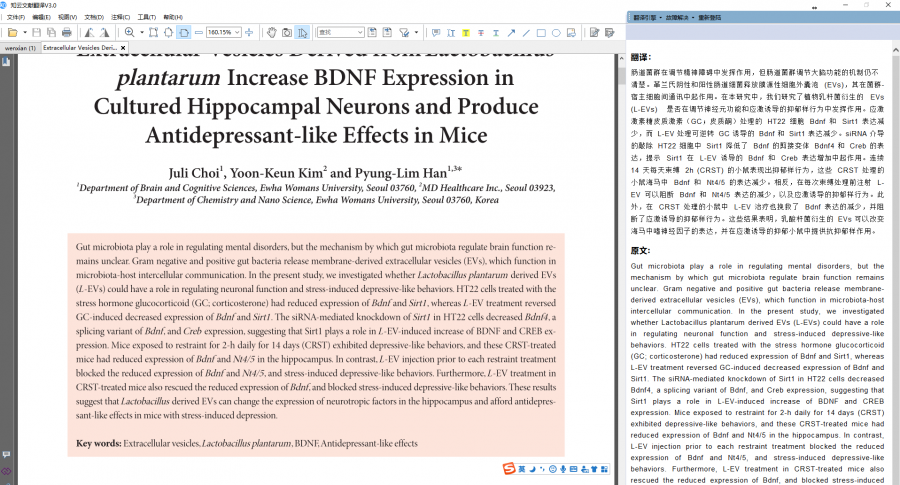Viewport: 900px width, 485px height.
Task: Click the open file folder icon
Action: point(11,32)
